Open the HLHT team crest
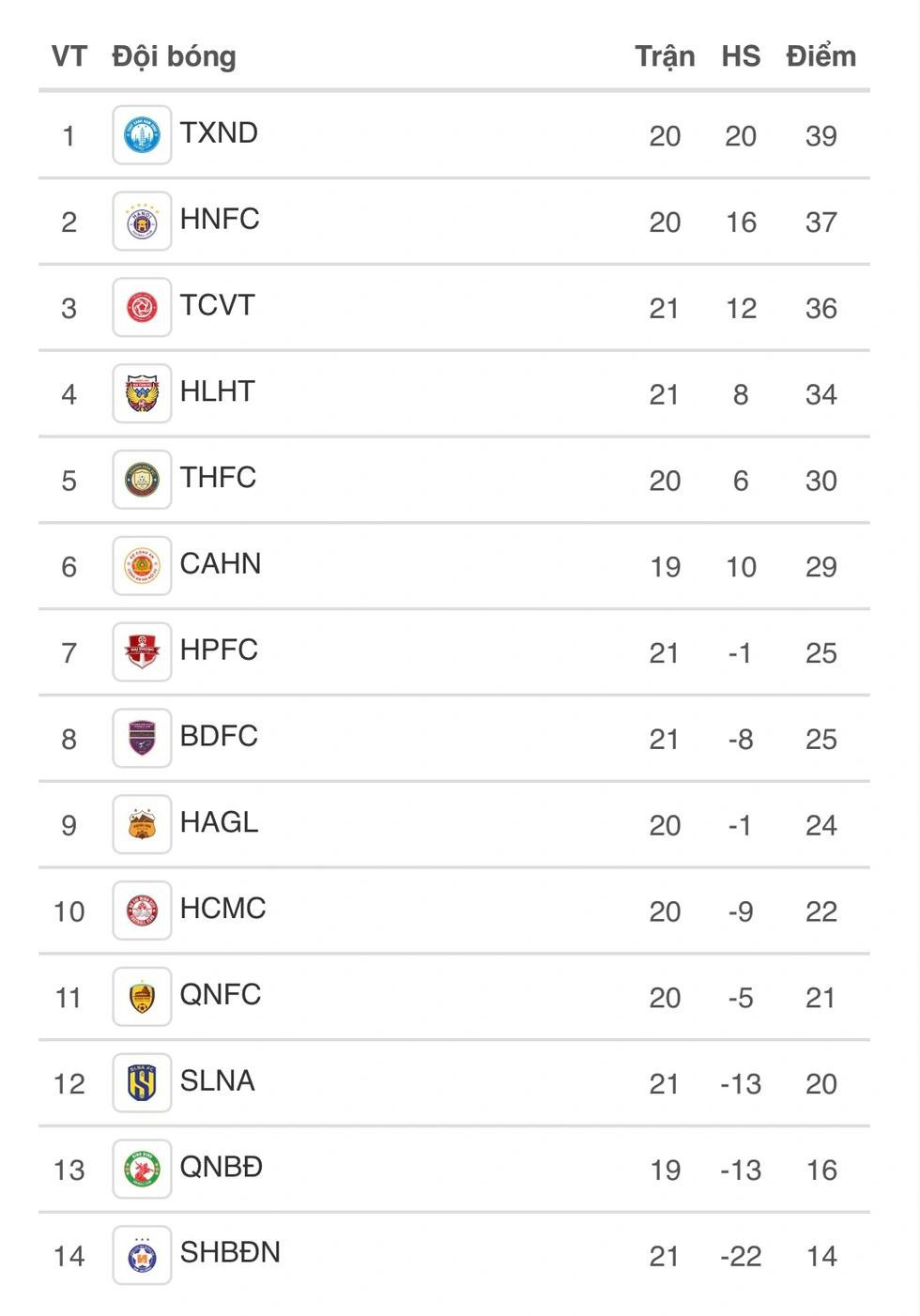This screenshot has height=1316, width=920. (x=142, y=393)
